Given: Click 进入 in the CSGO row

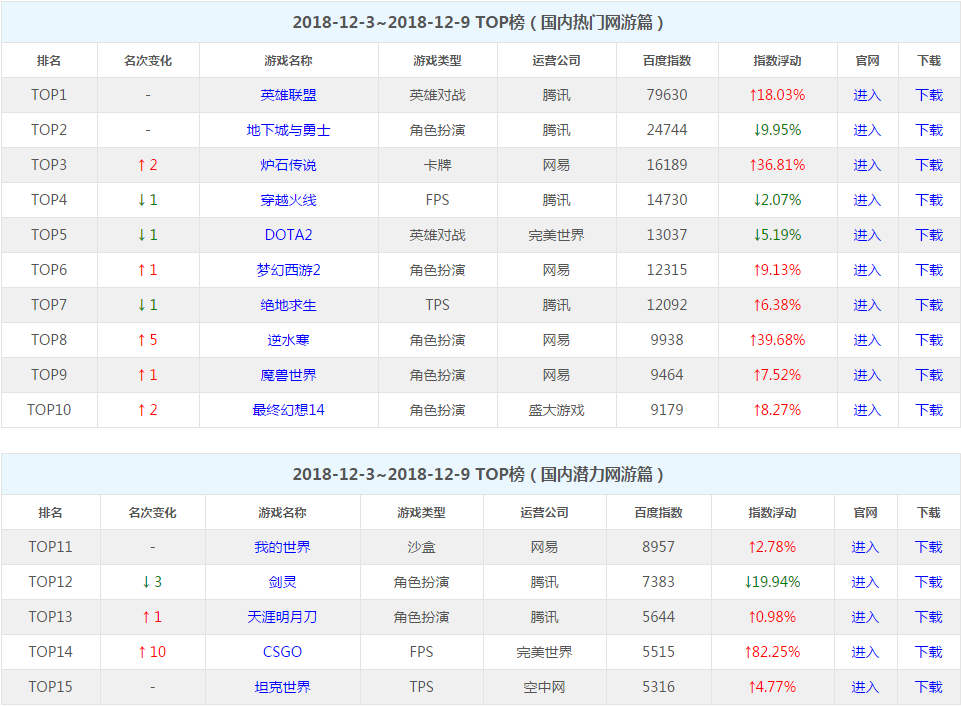Looking at the screenshot, I should [865, 651].
